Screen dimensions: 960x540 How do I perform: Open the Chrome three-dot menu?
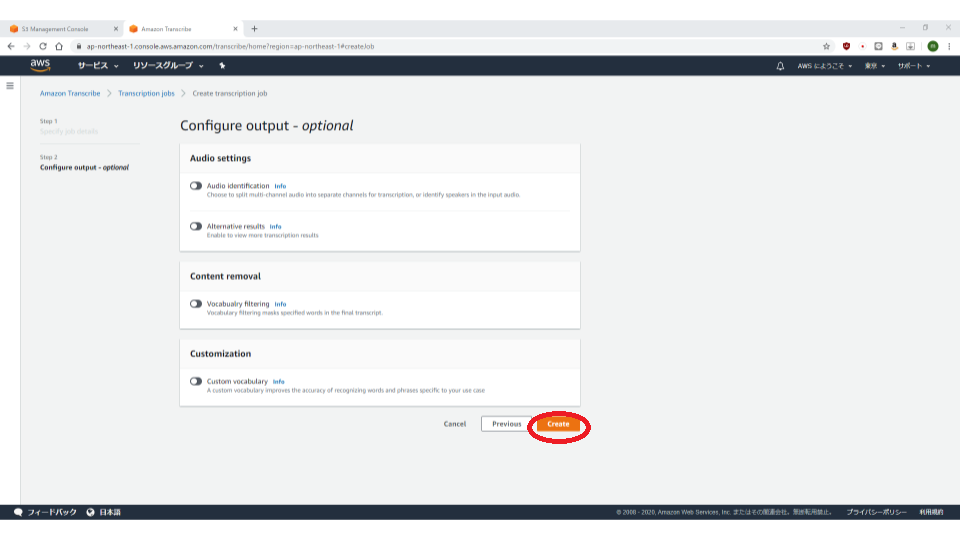(950, 47)
